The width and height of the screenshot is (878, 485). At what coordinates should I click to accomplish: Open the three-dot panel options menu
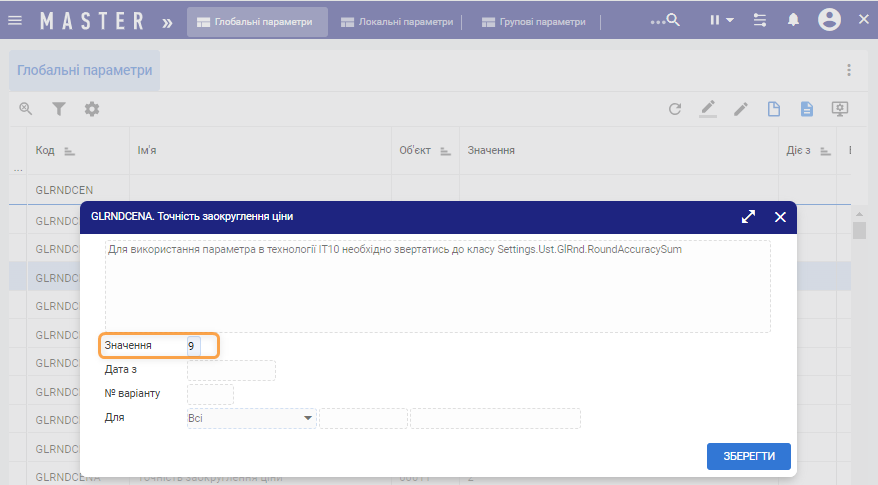(849, 70)
